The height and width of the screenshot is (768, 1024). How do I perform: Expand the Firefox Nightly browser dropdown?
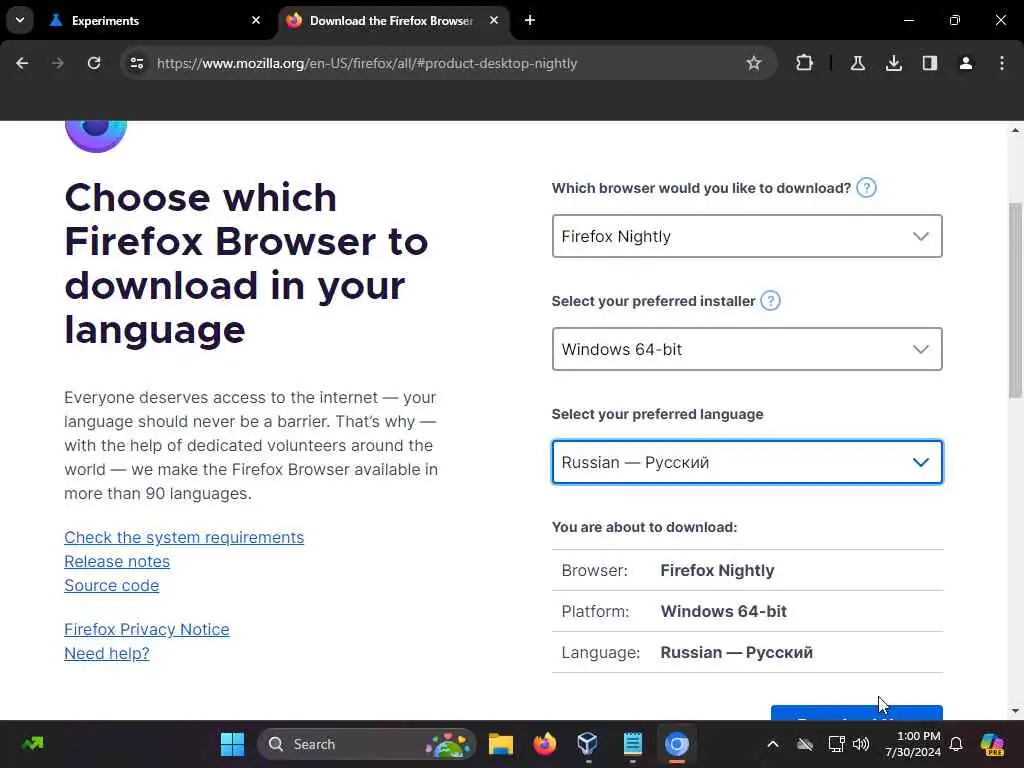pos(746,236)
